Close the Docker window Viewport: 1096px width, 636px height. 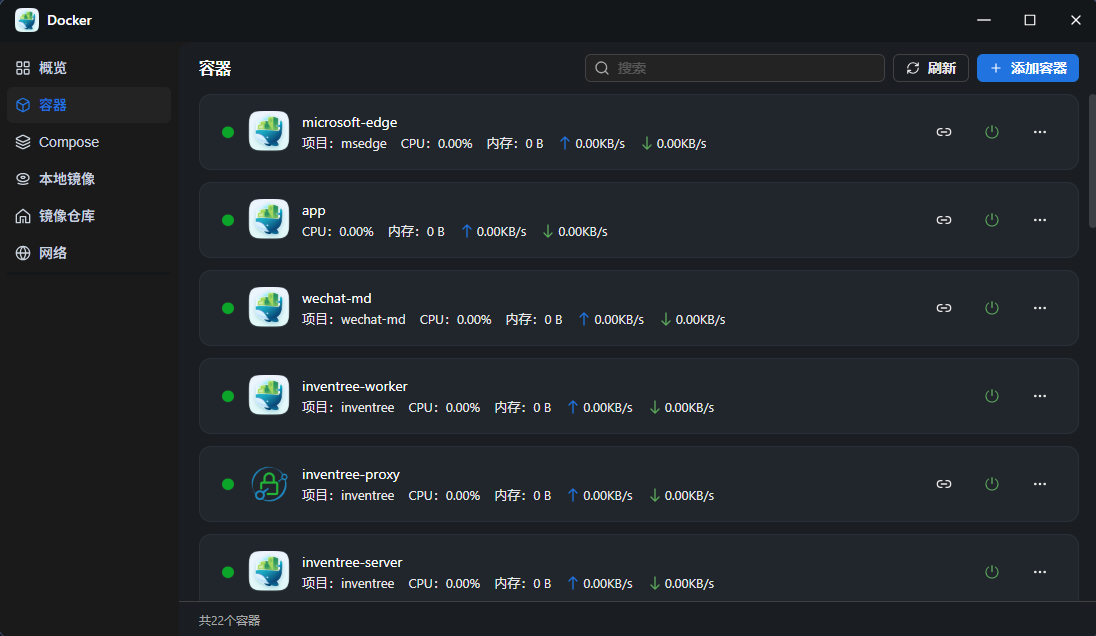(x=1076, y=20)
